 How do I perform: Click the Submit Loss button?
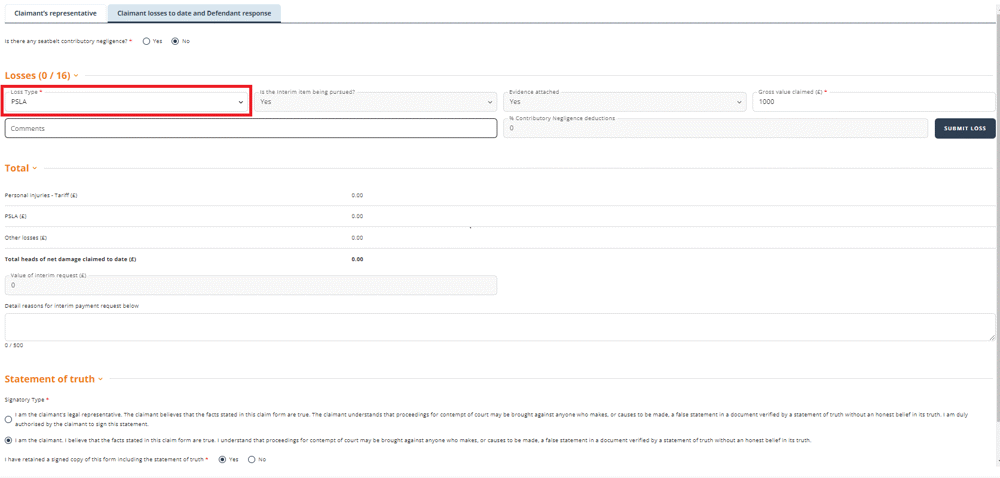coord(965,128)
